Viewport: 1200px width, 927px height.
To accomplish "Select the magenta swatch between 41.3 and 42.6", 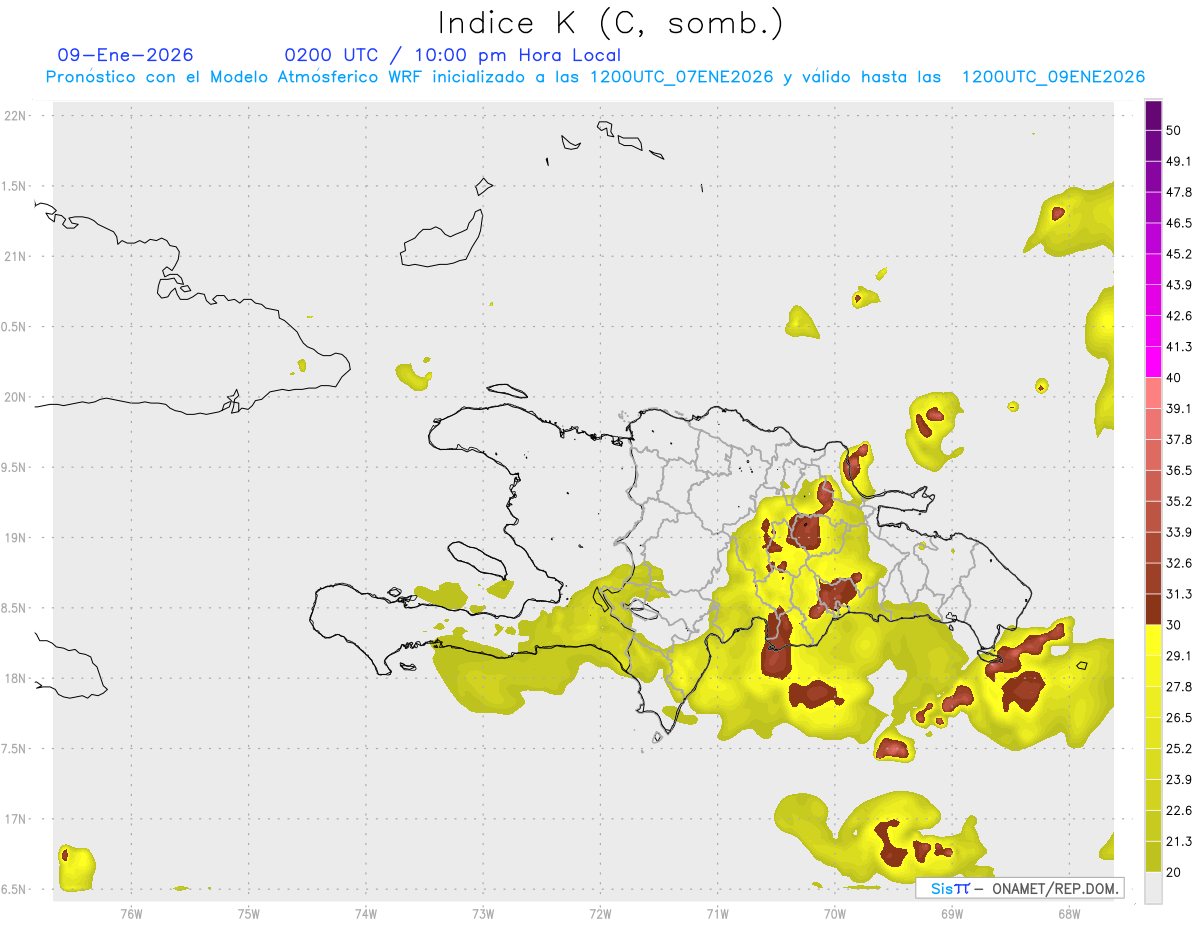I will pos(1153,331).
